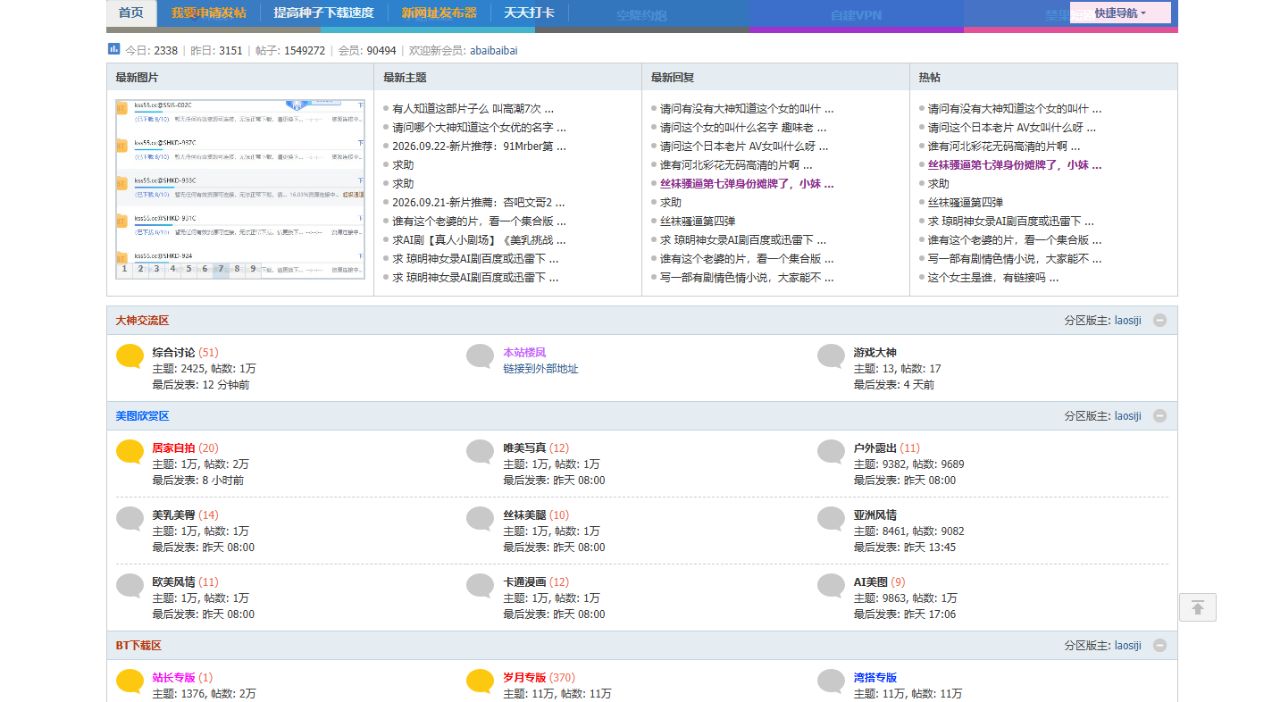Open the AI美图 forum link
Image resolution: width=1280 pixels, height=702 pixels.
(x=870, y=582)
